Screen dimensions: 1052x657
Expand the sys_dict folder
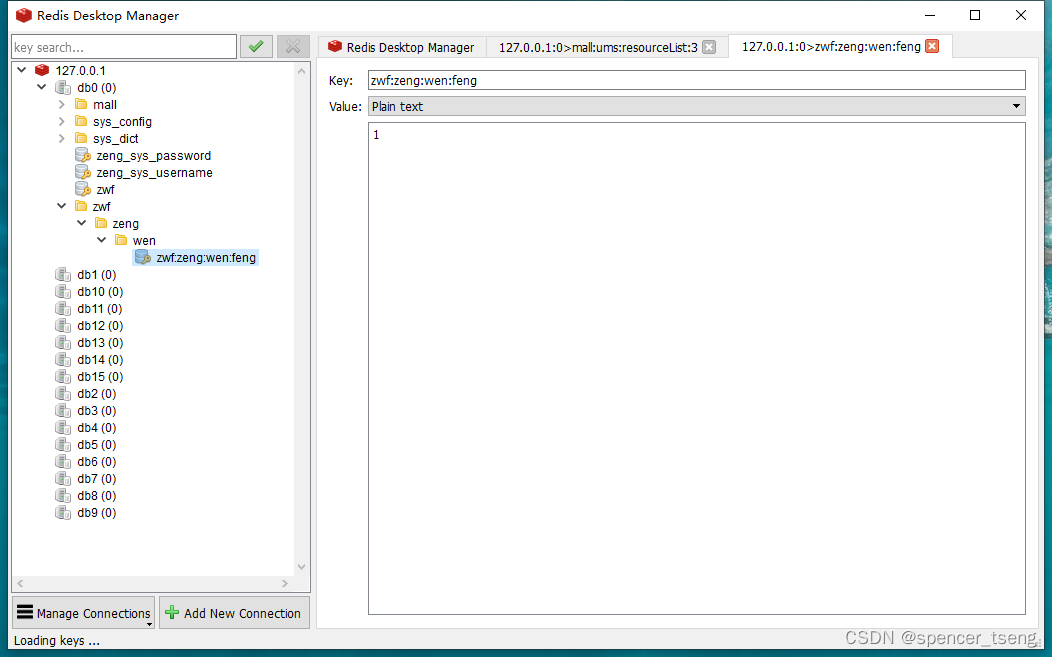coord(62,138)
